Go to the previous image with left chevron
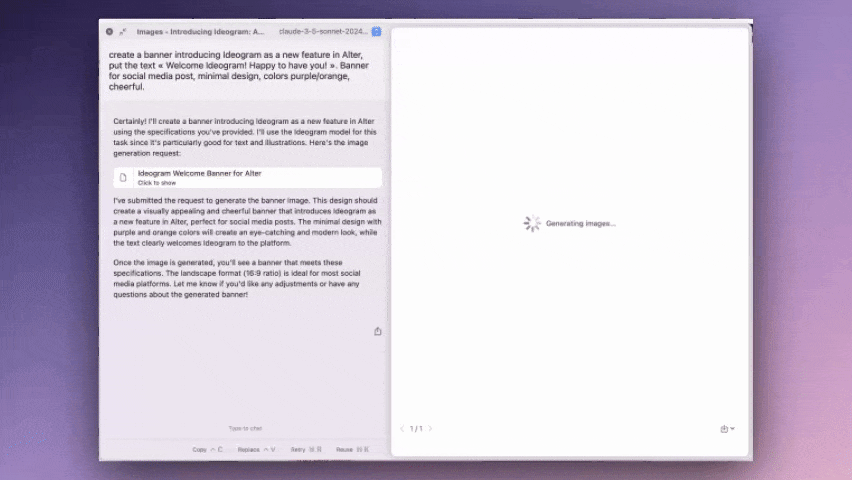This screenshot has width=852, height=480. (402, 428)
